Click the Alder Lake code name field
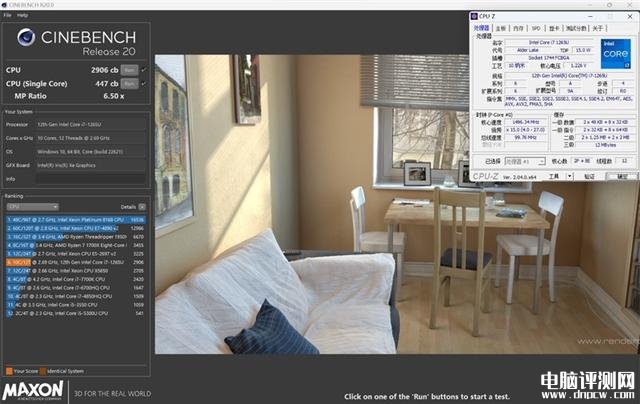The height and width of the screenshot is (404, 640). (x=528, y=50)
